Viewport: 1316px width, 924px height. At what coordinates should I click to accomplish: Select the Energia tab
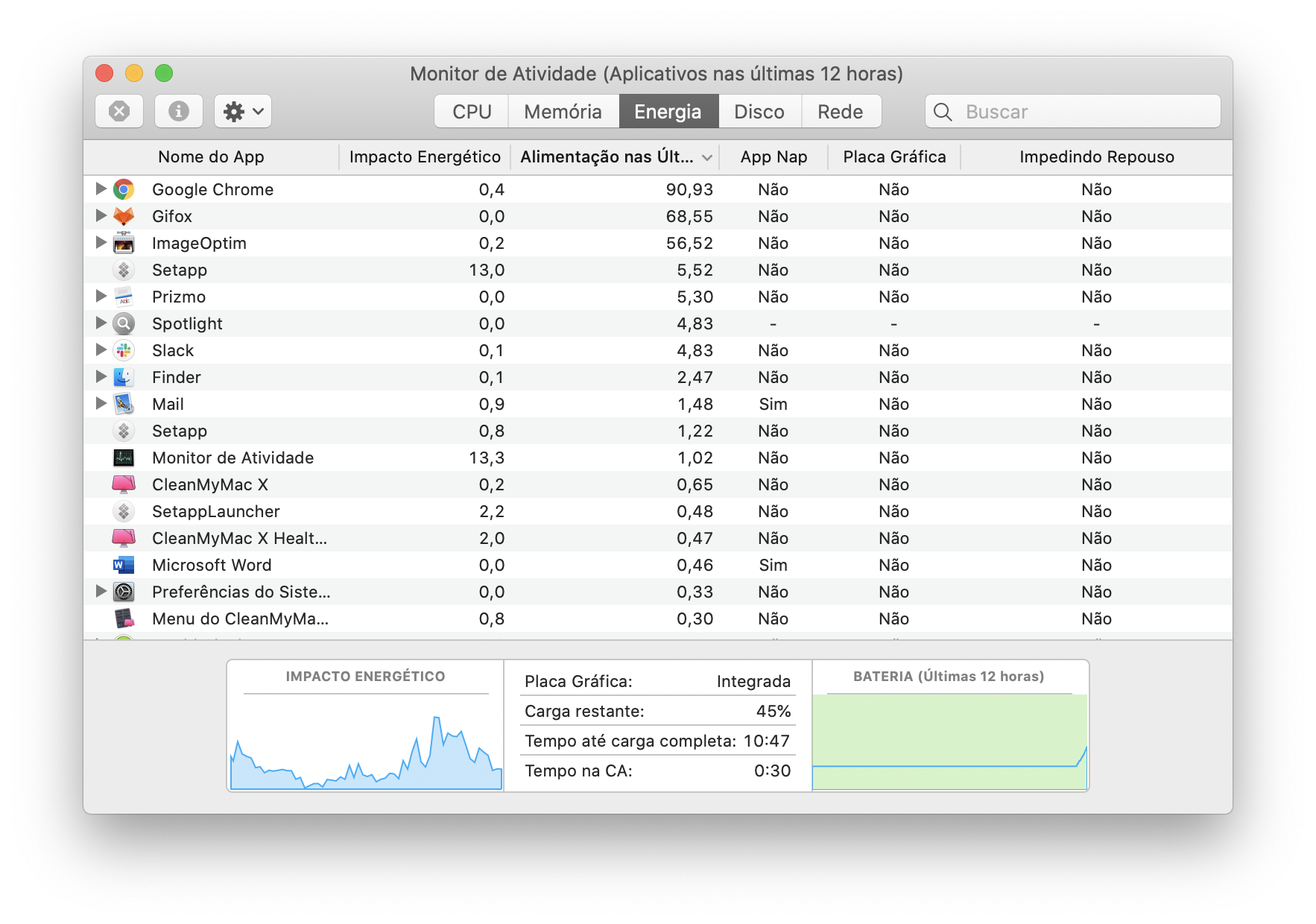tap(668, 111)
